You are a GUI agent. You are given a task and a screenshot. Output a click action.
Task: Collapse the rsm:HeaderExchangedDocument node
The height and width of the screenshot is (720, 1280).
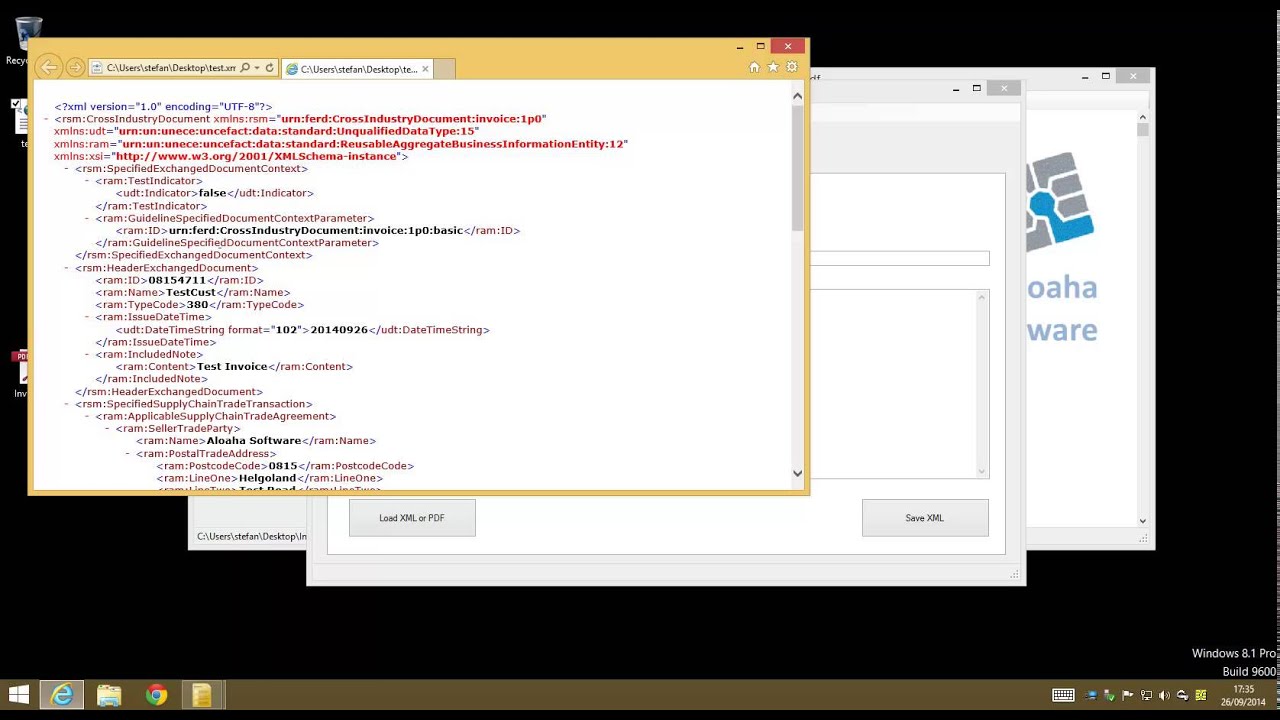point(67,268)
